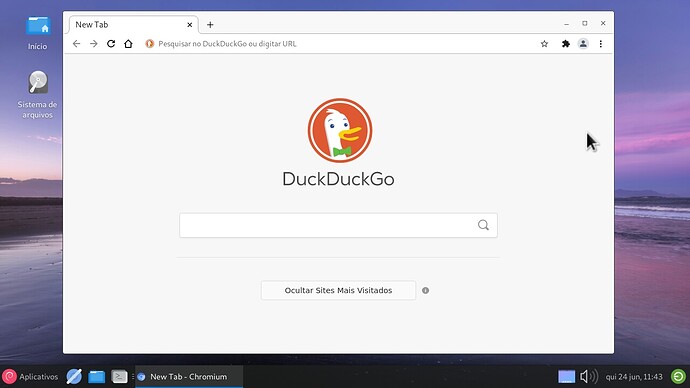
Task: Click the green logout icon in panel
Action: pos(678,377)
